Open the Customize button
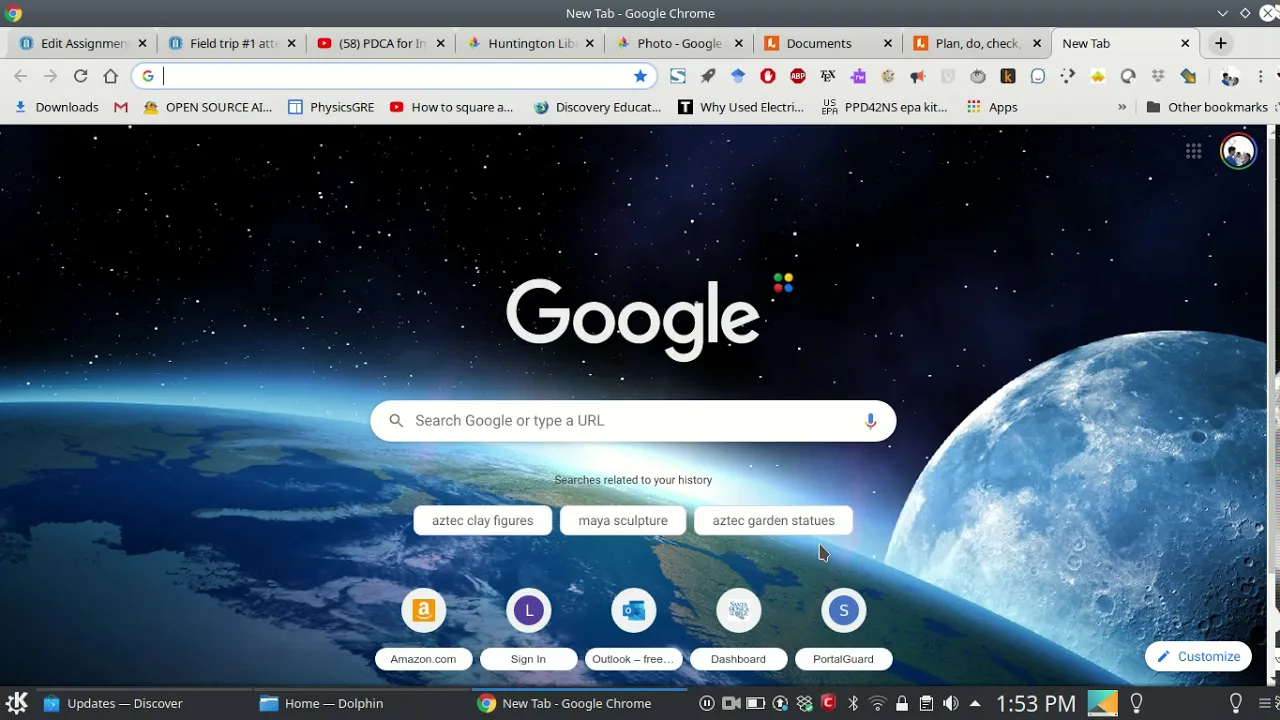The width and height of the screenshot is (1280, 720). tap(1198, 656)
